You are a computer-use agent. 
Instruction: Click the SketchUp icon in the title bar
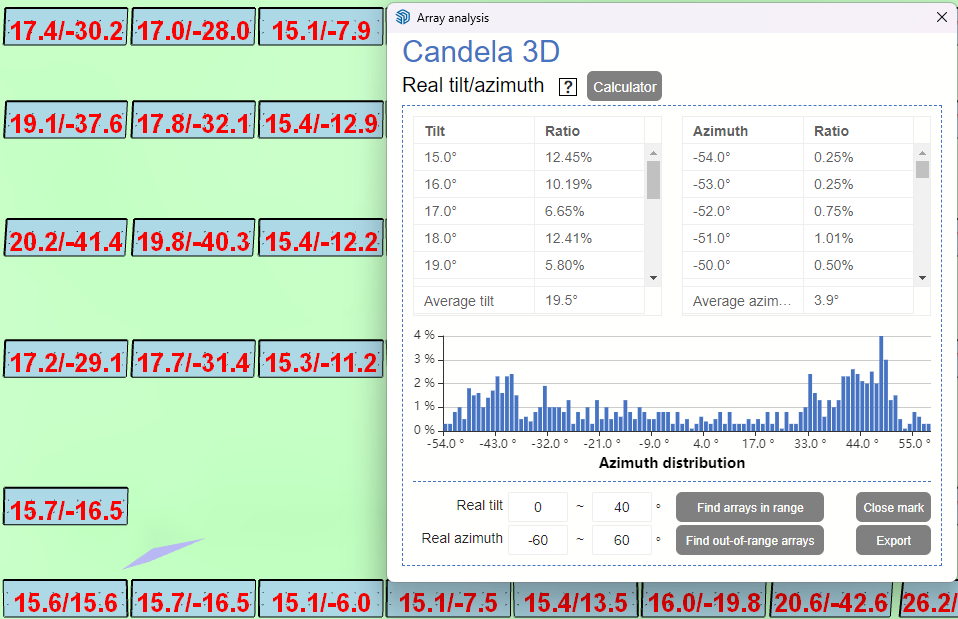tap(403, 17)
